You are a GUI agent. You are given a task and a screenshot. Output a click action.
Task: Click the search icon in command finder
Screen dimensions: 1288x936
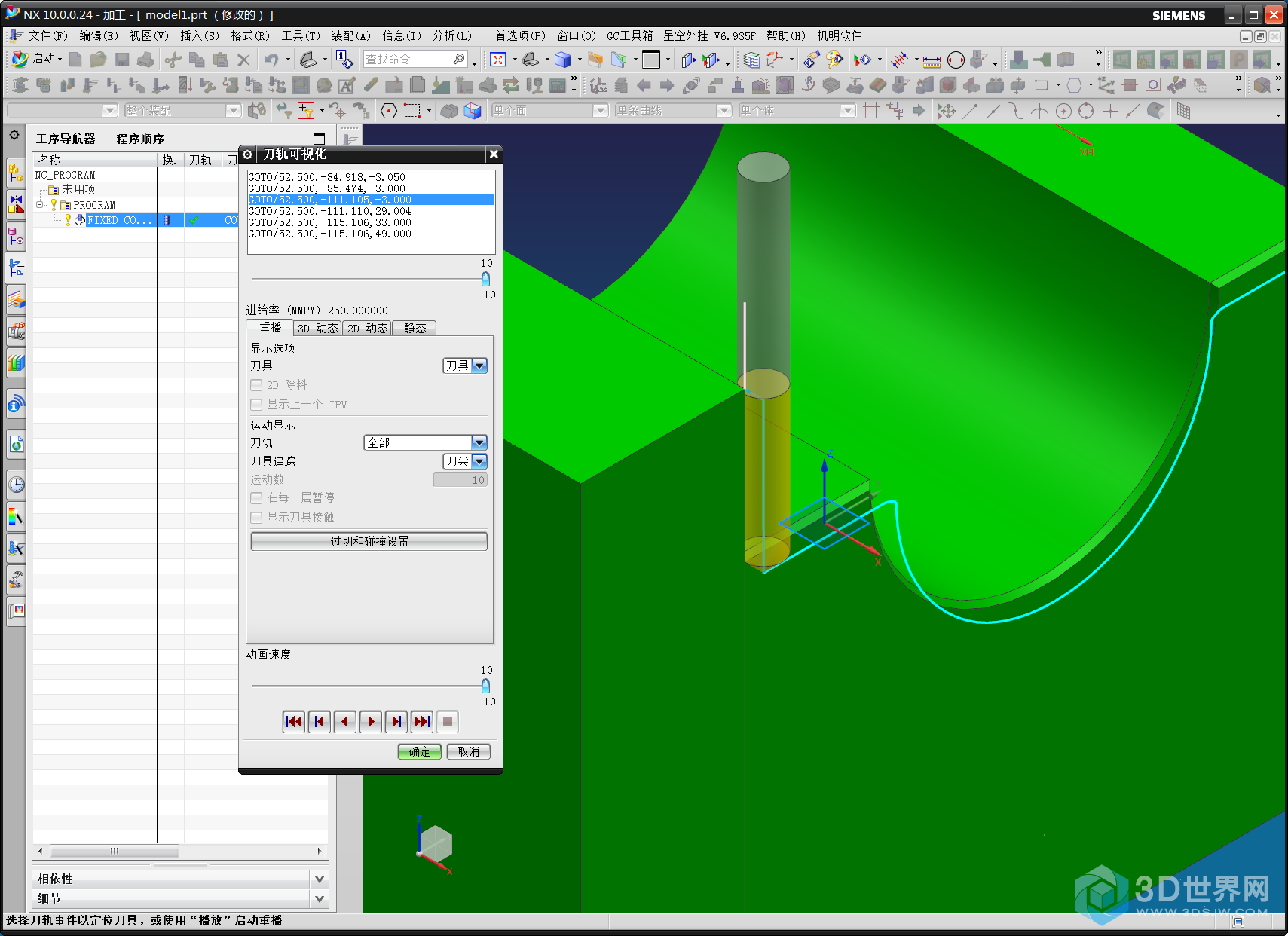click(459, 60)
